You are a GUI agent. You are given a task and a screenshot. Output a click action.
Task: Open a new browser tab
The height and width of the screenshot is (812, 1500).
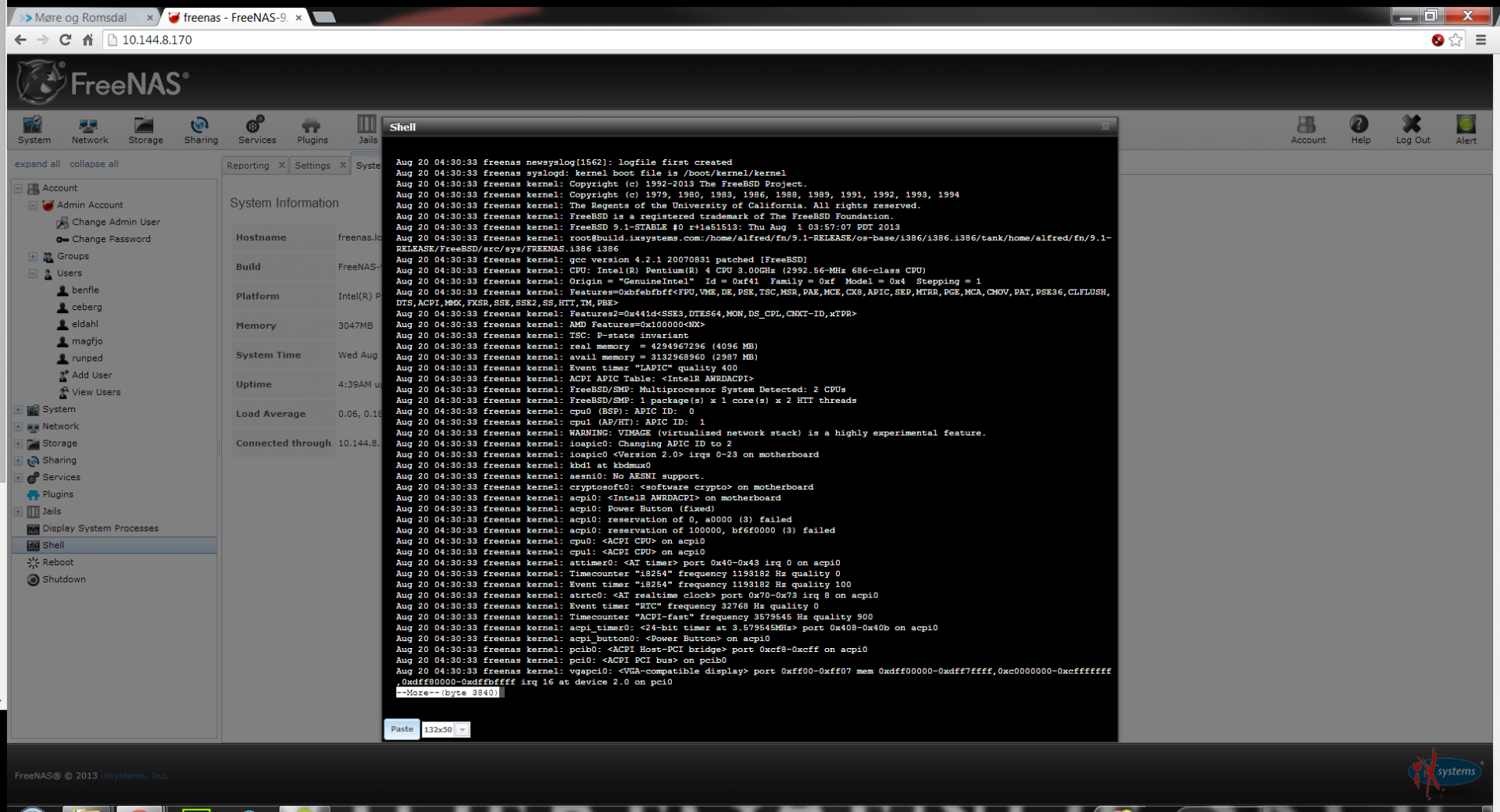click(x=324, y=17)
